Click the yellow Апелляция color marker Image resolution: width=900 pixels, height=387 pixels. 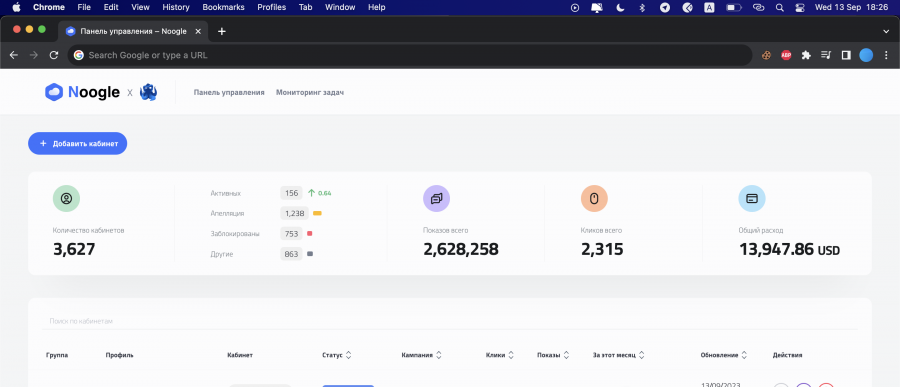click(x=317, y=213)
